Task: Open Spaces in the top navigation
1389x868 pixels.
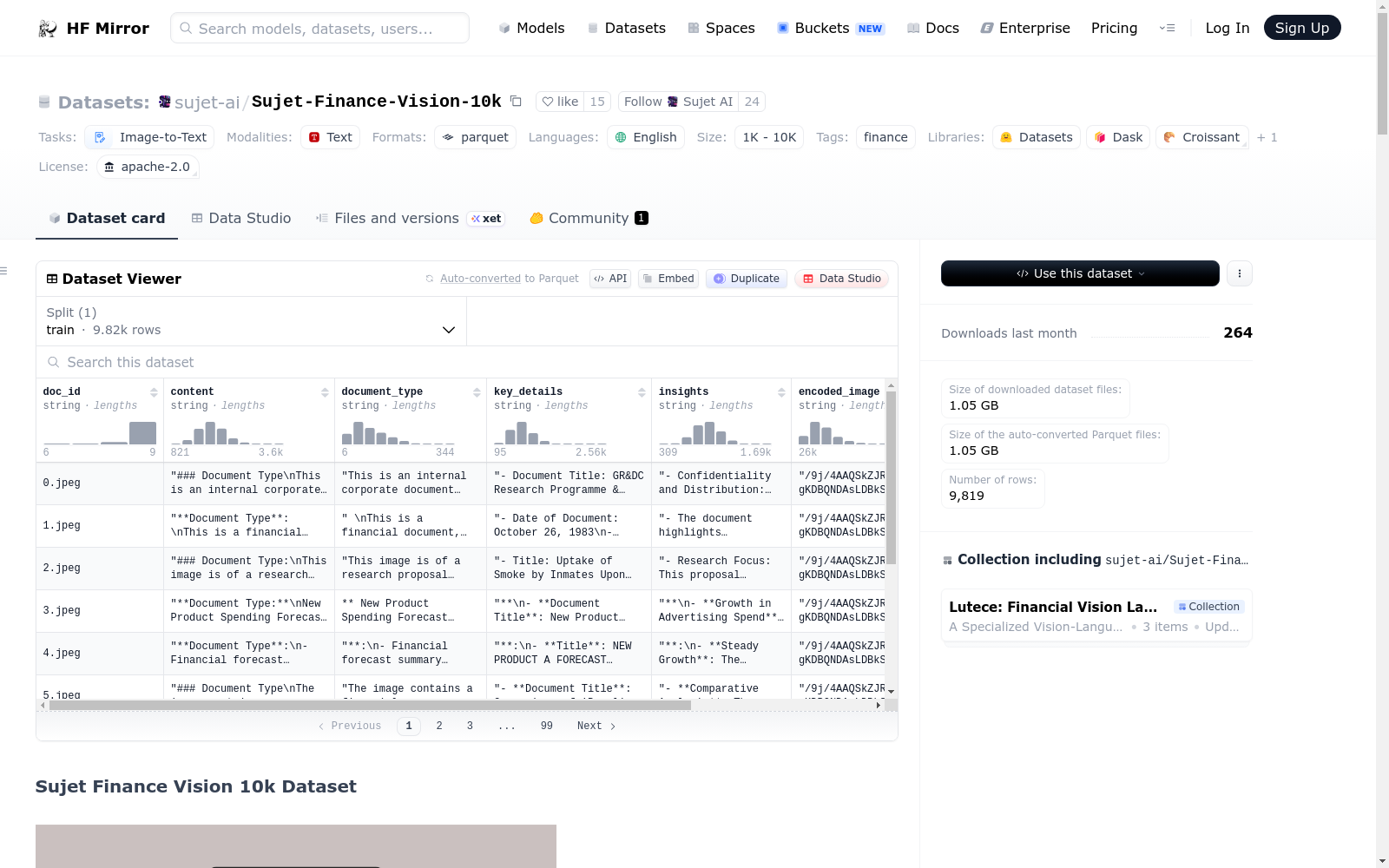Action: [x=721, y=28]
